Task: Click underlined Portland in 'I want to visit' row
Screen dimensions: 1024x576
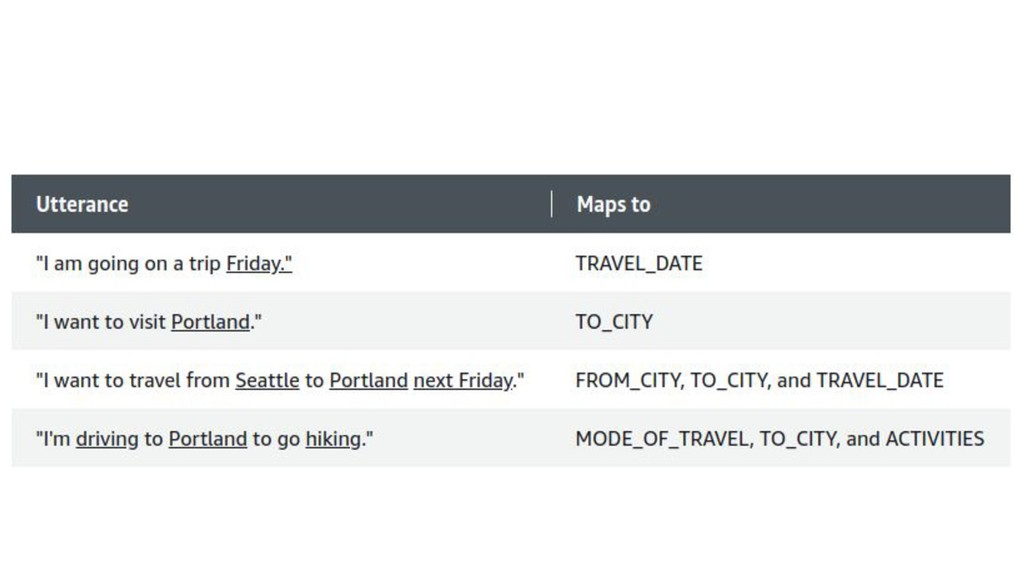Action: coord(210,322)
